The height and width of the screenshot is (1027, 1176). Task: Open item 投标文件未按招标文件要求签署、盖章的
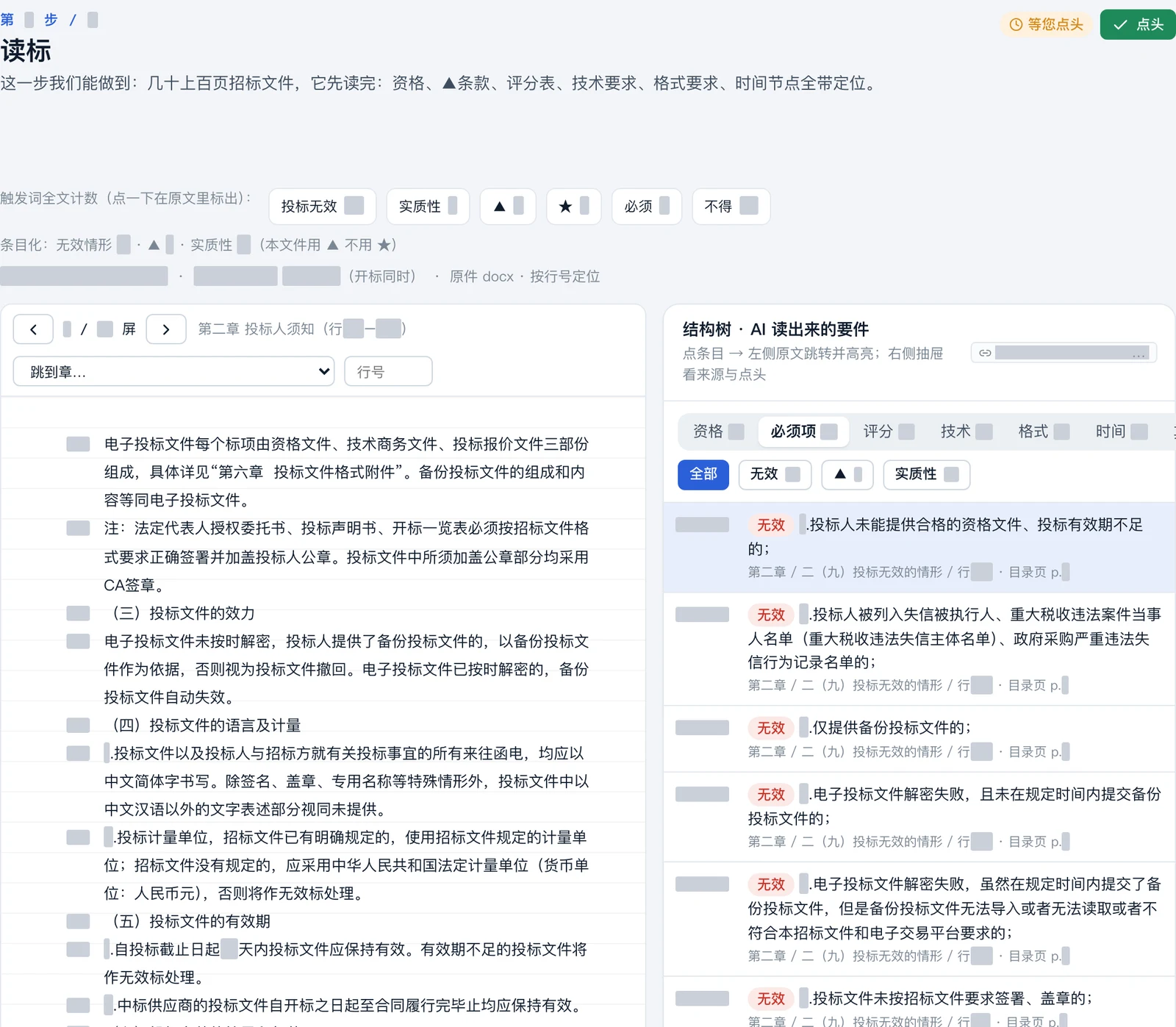click(x=919, y=1003)
